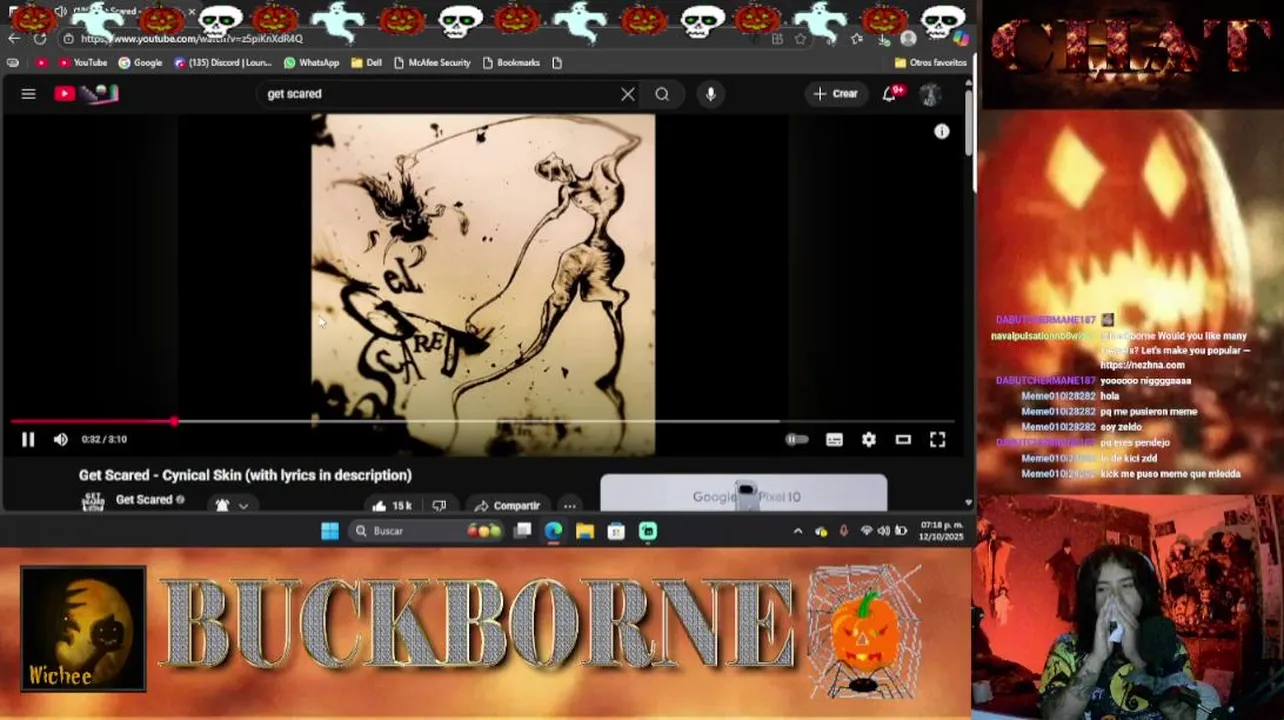Bookmark this page with star icon
Viewport: 1284px width, 720px height.
pos(800,39)
